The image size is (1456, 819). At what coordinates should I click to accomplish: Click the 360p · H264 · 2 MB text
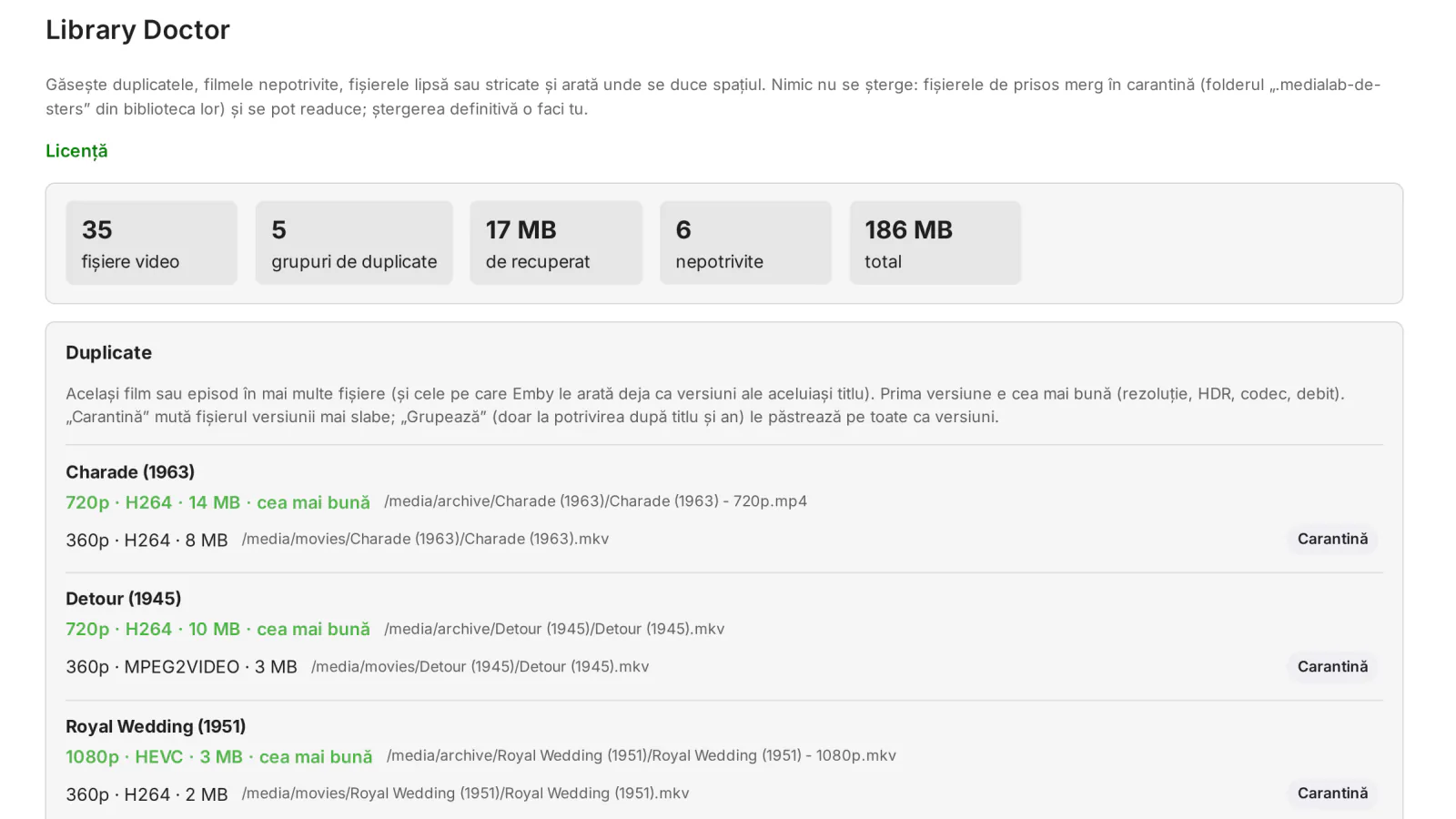(x=147, y=794)
